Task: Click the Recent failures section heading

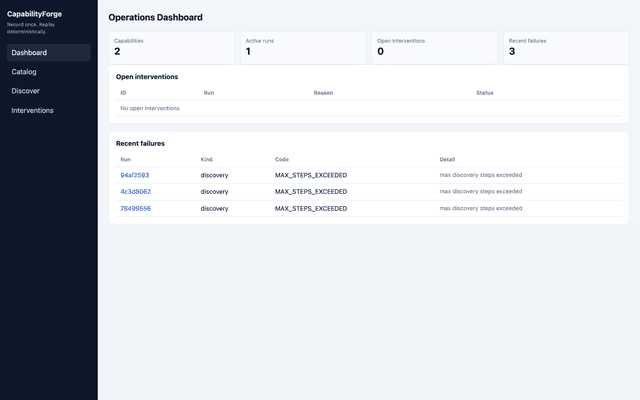Action: pos(140,144)
